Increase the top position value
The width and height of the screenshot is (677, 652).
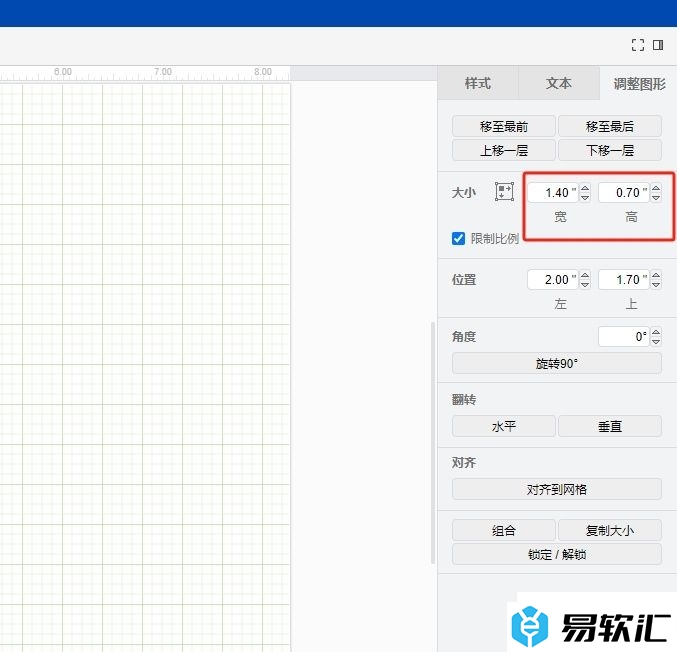(x=656, y=275)
